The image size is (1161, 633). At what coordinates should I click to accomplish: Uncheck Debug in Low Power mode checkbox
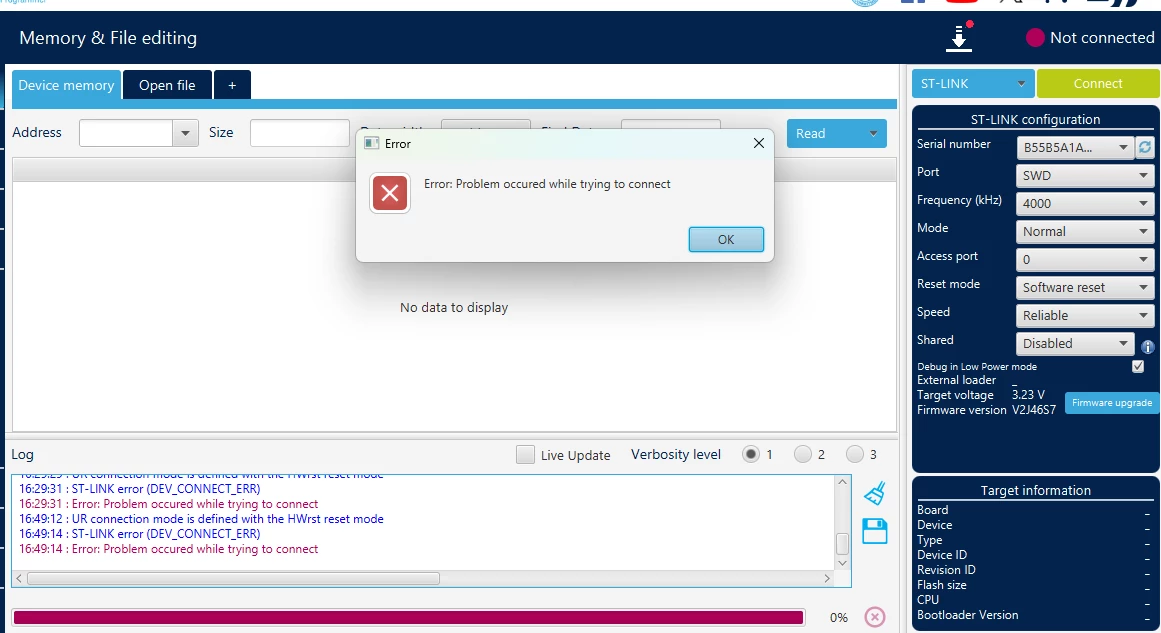tap(1138, 366)
